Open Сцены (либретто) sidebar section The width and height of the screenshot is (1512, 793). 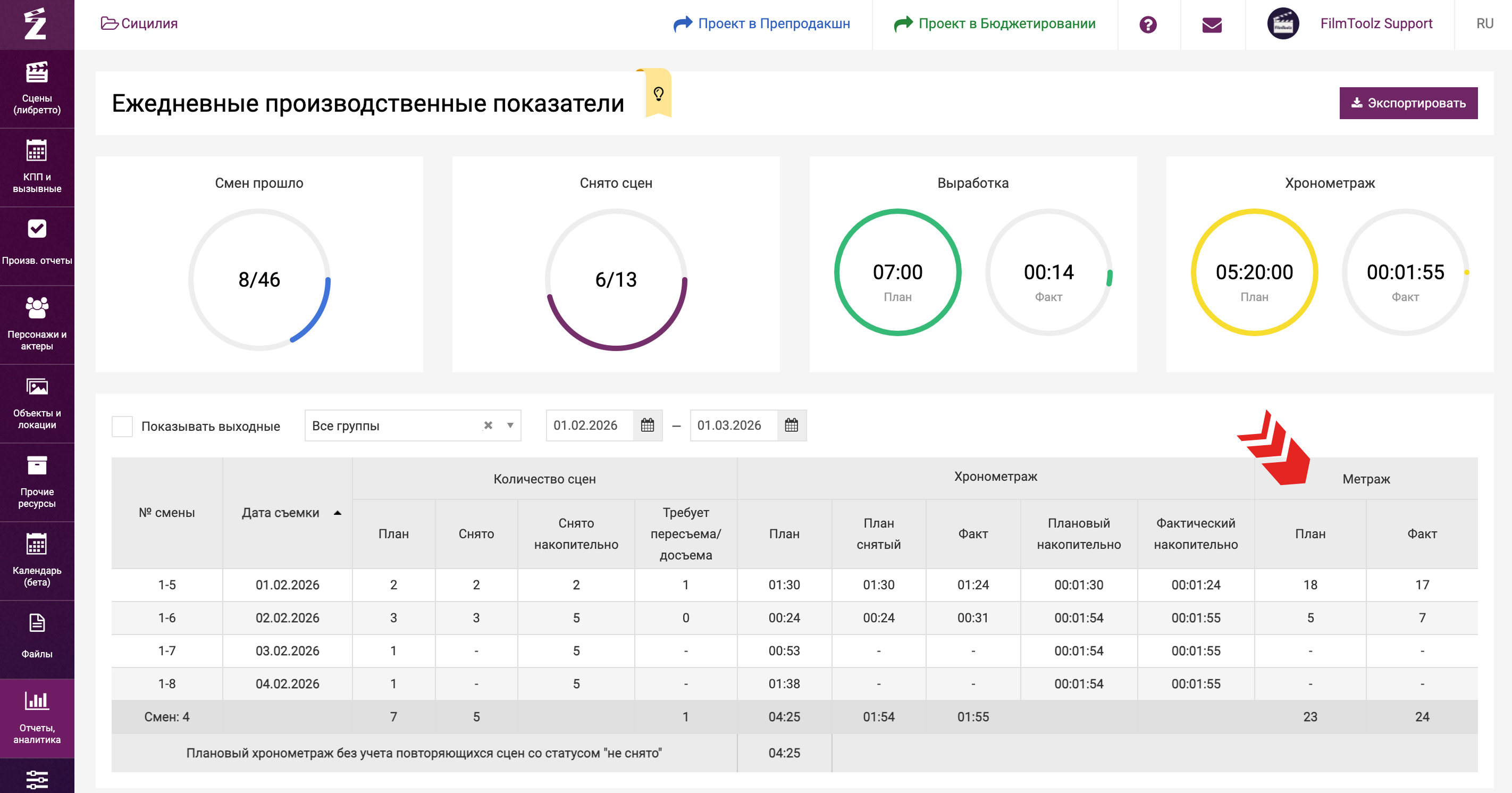pos(36,88)
